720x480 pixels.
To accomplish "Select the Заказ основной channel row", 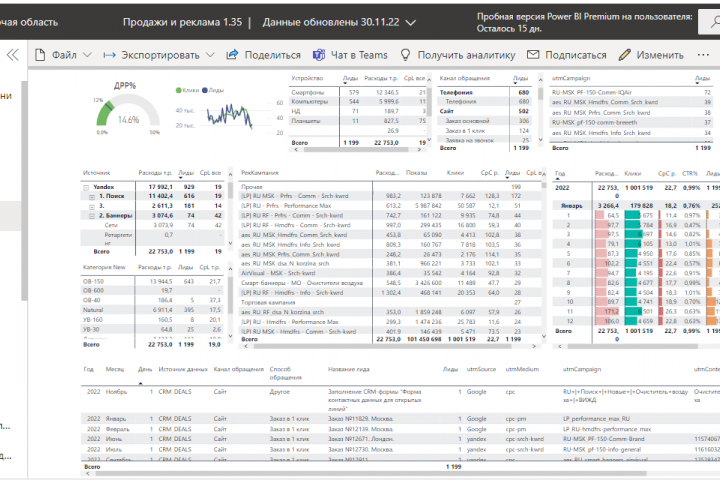I will (484, 121).
